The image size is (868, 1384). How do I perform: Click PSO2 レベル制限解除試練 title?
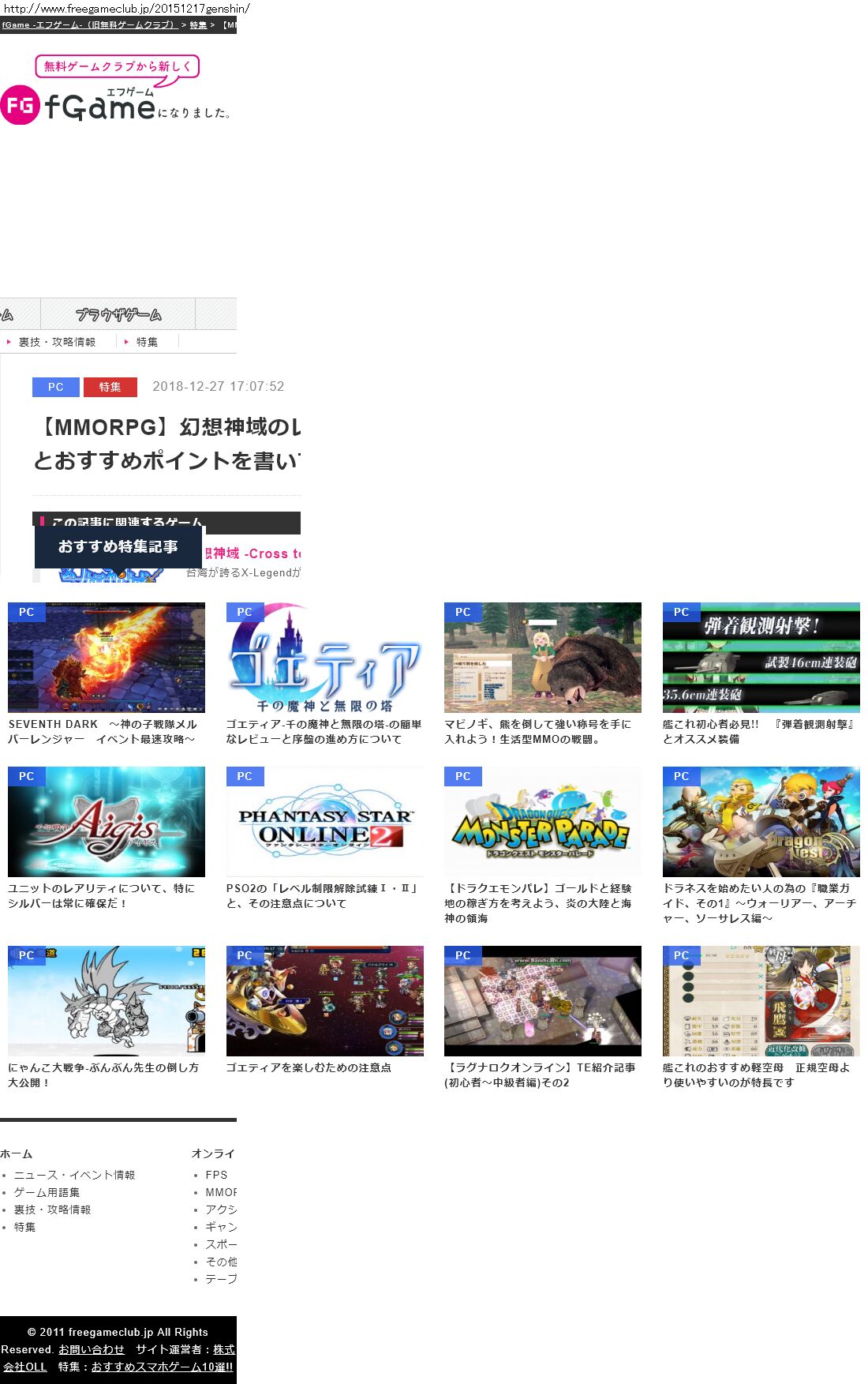coord(322,896)
